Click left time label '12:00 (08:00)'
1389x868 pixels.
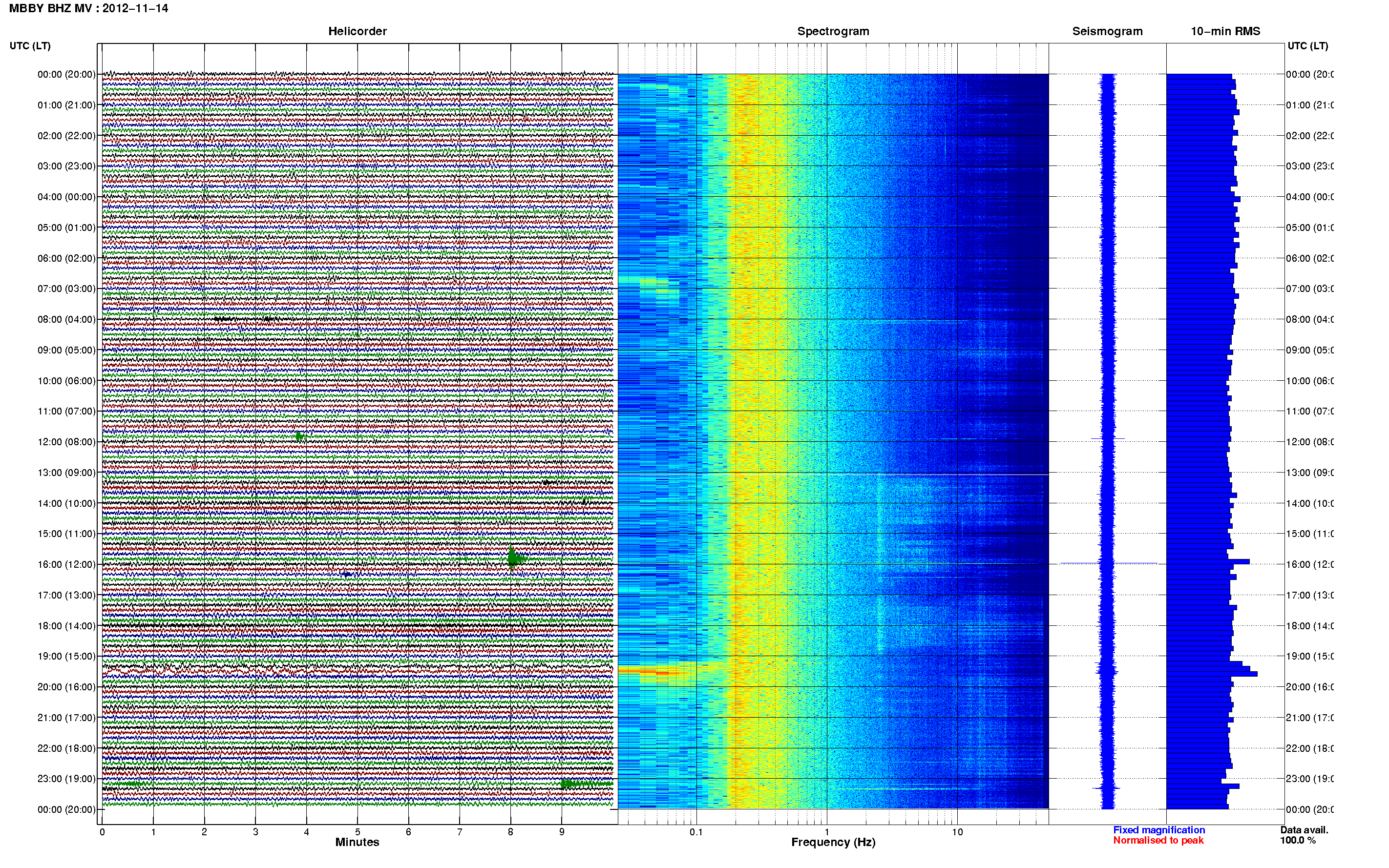tap(66, 442)
